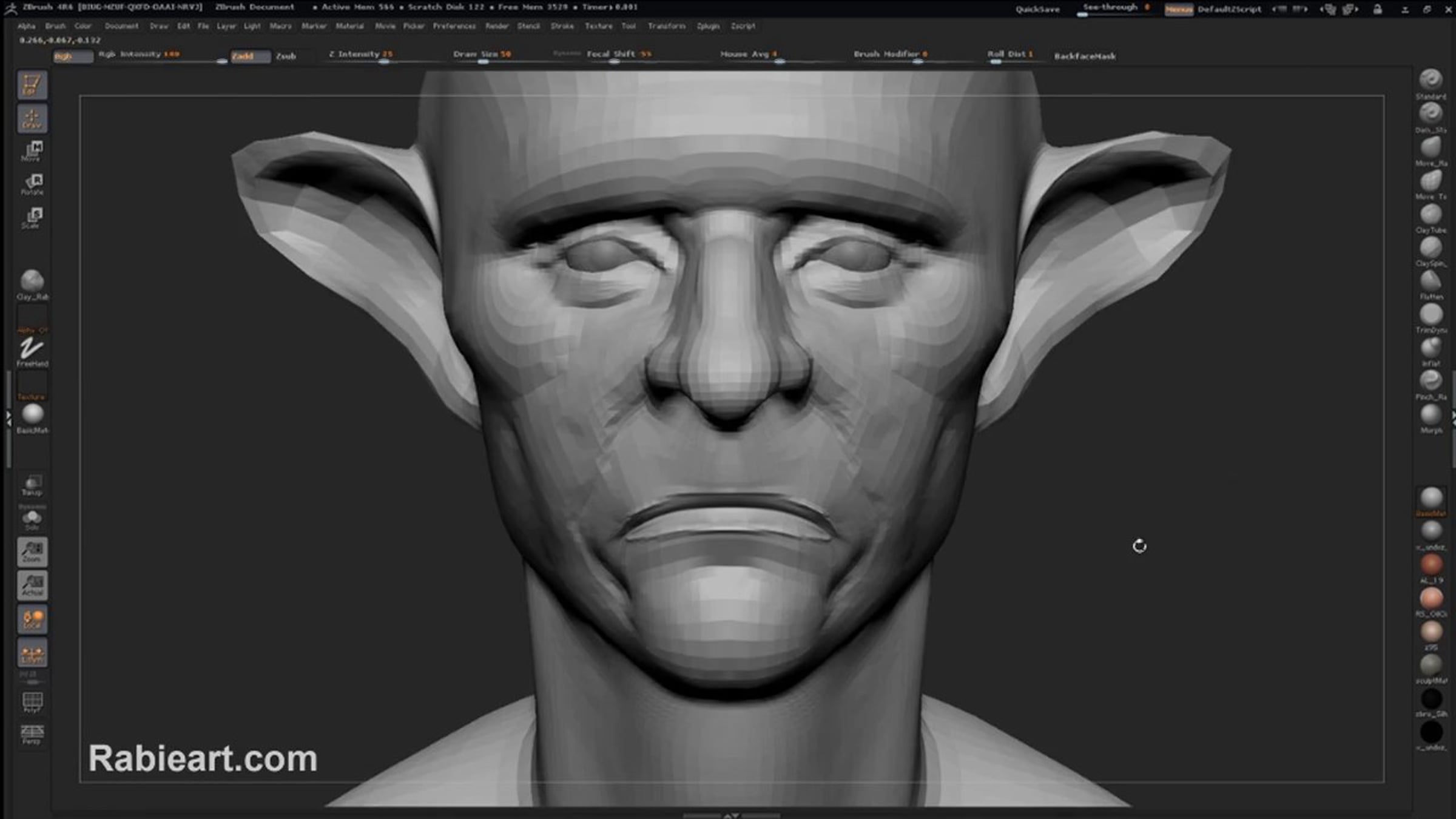Toggle Persp perspective view
The width and height of the screenshot is (1456, 819).
tap(32, 733)
